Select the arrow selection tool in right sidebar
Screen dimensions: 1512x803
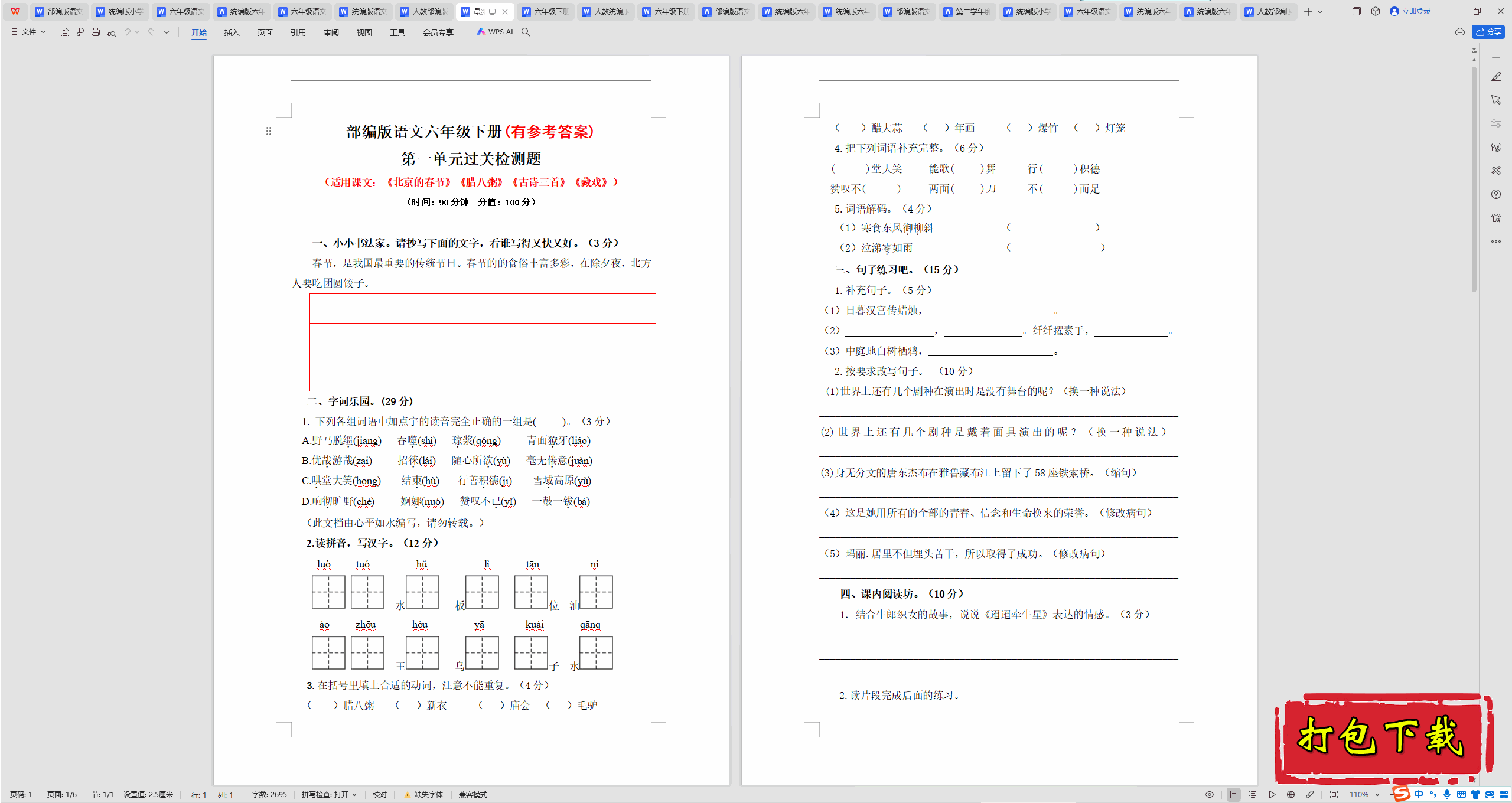click(x=1496, y=100)
